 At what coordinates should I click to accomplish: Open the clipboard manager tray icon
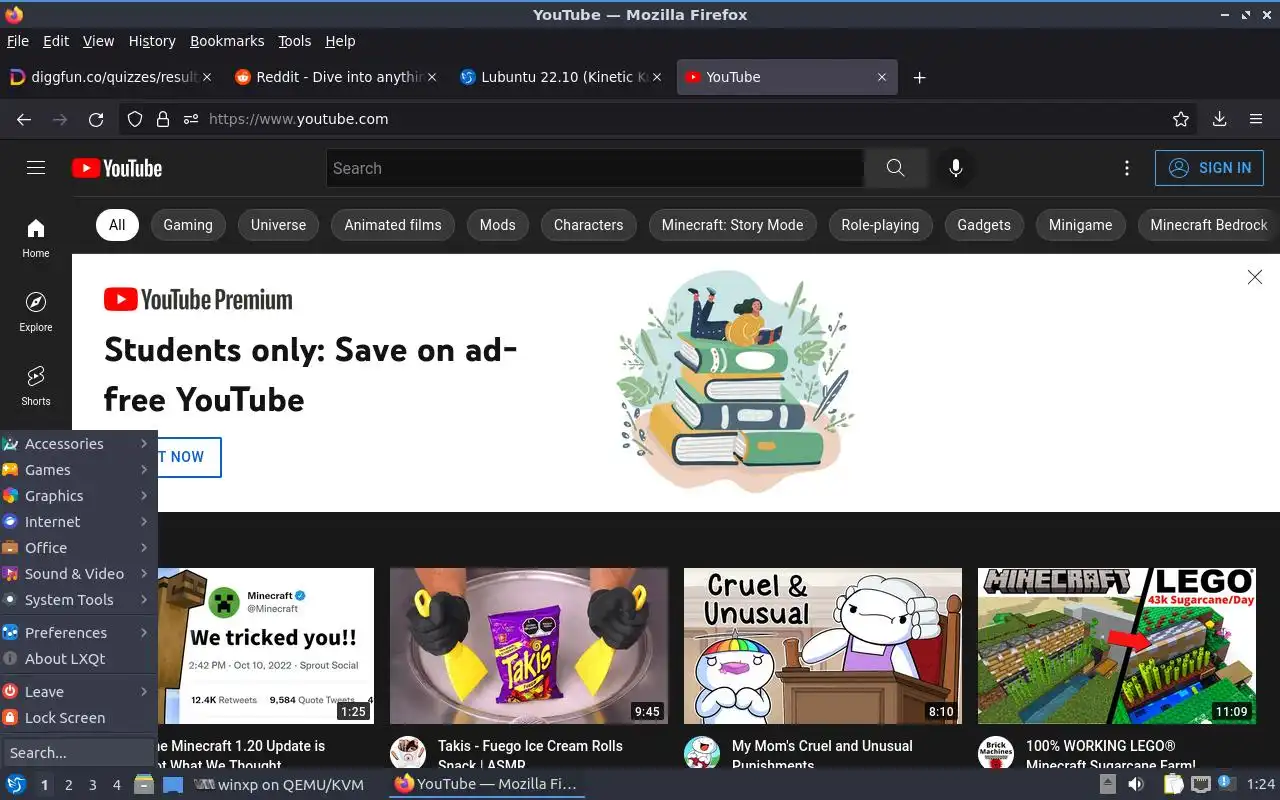[x=1173, y=785]
